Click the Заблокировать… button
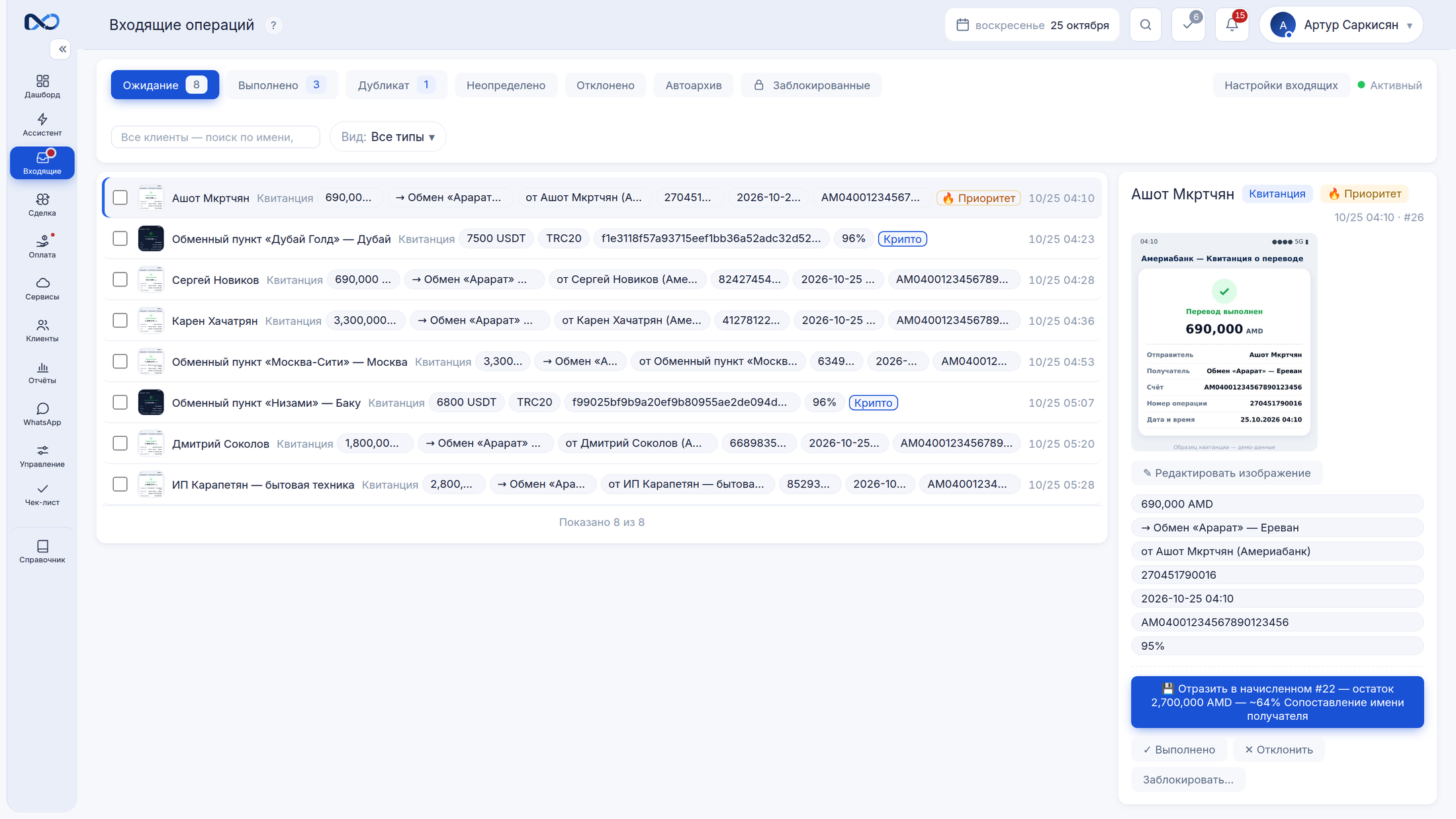1456x819 pixels. tap(1188, 779)
